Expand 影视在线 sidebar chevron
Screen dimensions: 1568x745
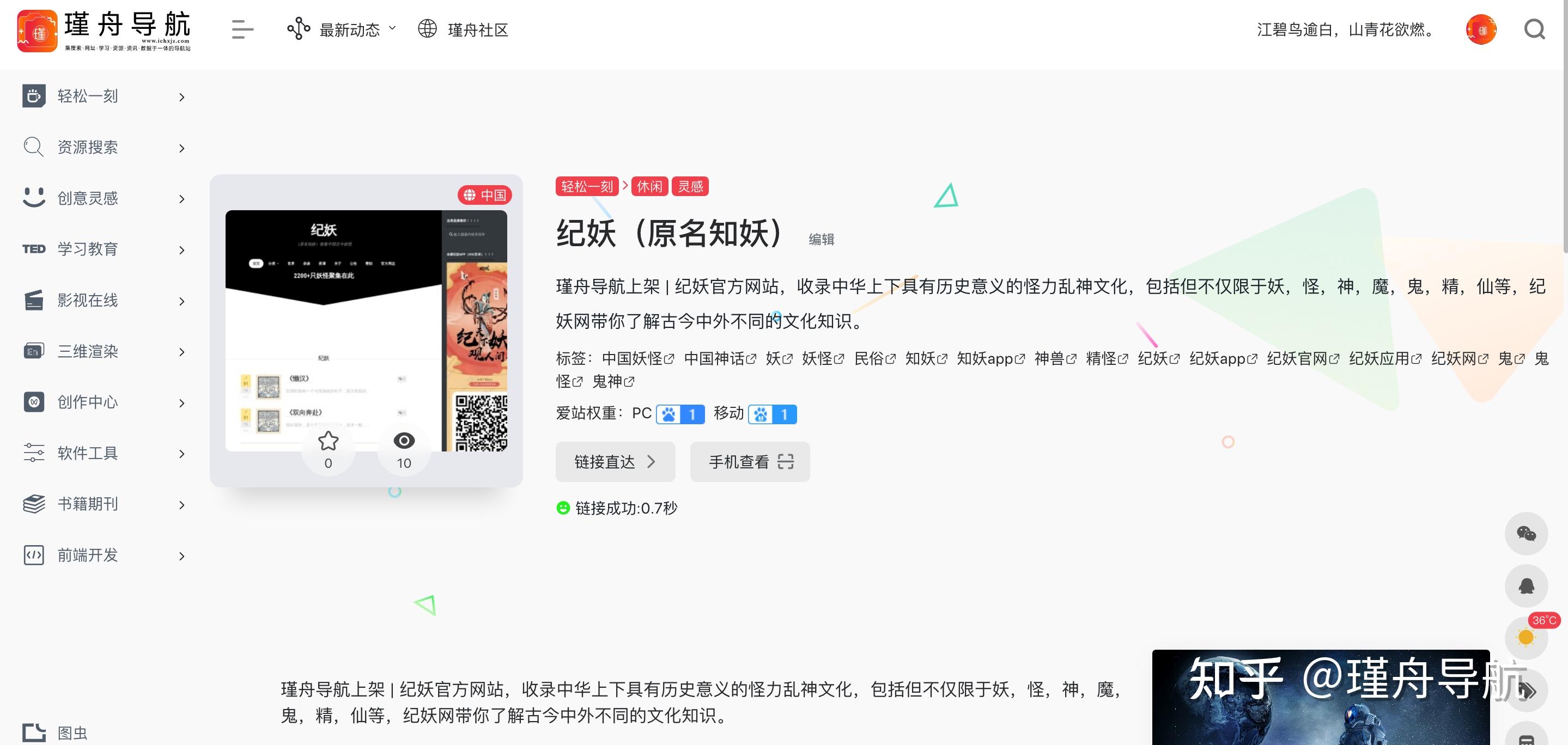(x=181, y=301)
